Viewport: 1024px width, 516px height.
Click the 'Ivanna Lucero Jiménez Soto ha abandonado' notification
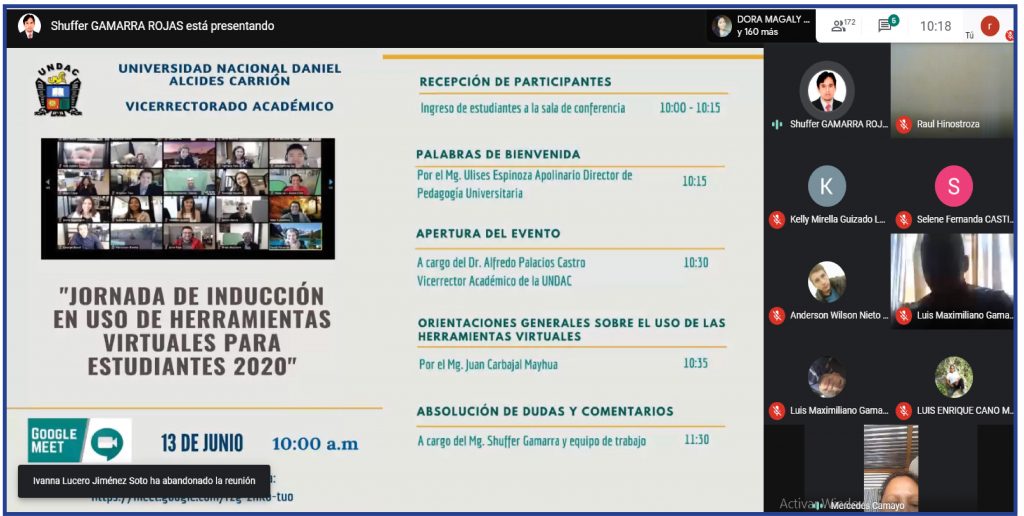(x=144, y=481)
